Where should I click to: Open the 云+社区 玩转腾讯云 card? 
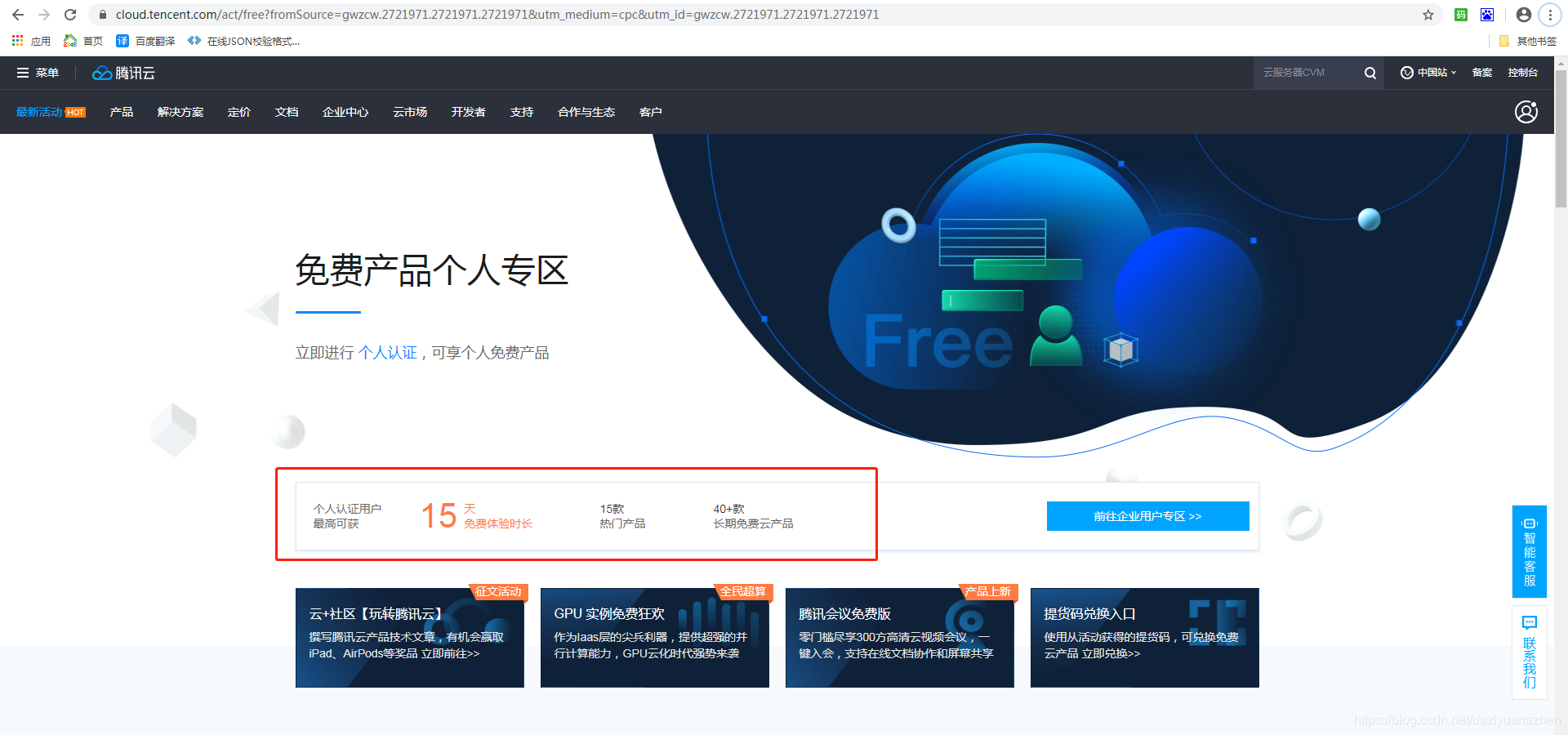click(410, 638)
